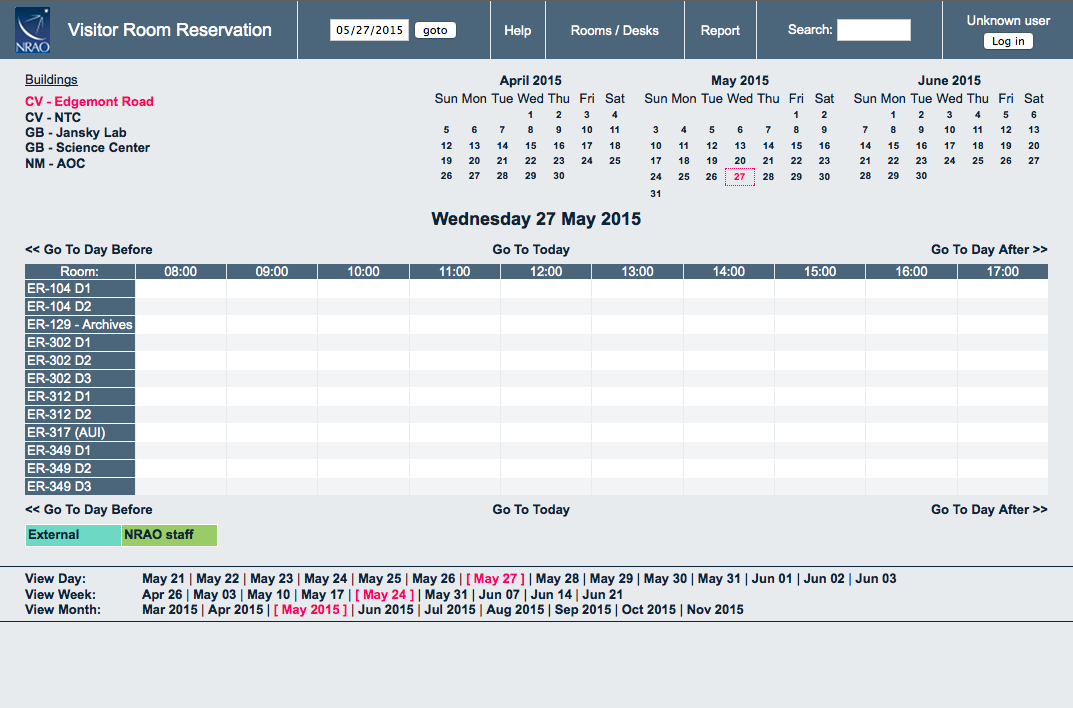Open Rooms / Desks page
1073x708 pixels.
point(614,30)
